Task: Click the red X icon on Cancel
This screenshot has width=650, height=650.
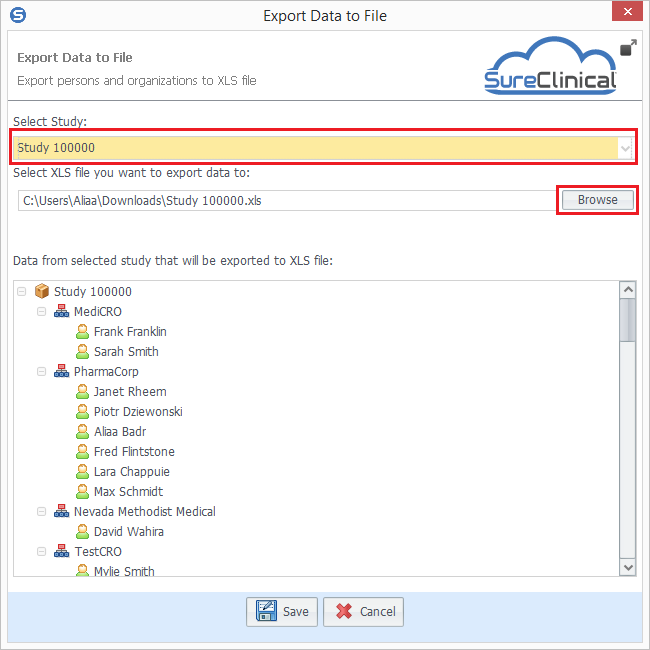Action: pyautogui.click(x=344, y=611)
